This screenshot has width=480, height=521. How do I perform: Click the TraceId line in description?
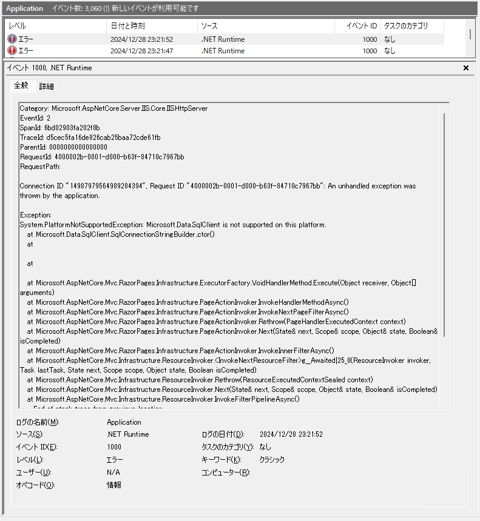[x=90, y=137]
